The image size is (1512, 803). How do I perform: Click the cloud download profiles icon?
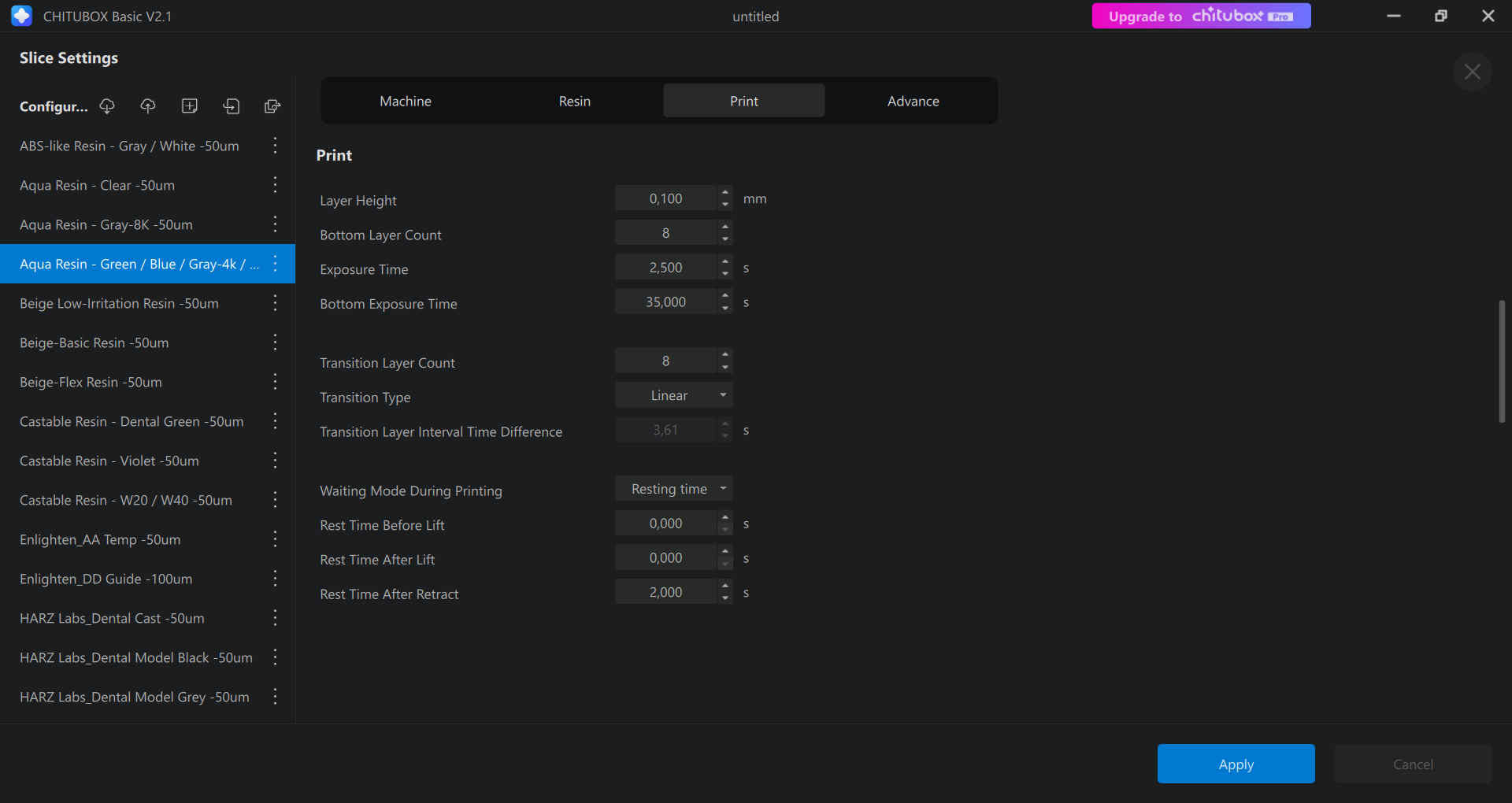click(x=107, y=106)
